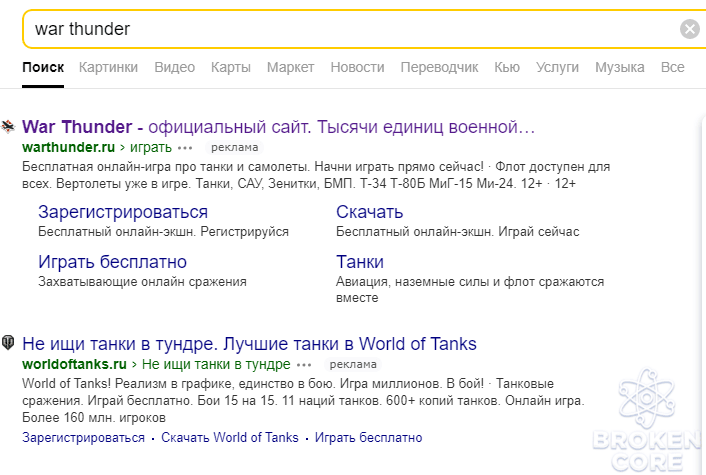This screenshot has height=475, width=706.
Task: Click the warthunder.ru green domain link
Action: coord(68,147)
